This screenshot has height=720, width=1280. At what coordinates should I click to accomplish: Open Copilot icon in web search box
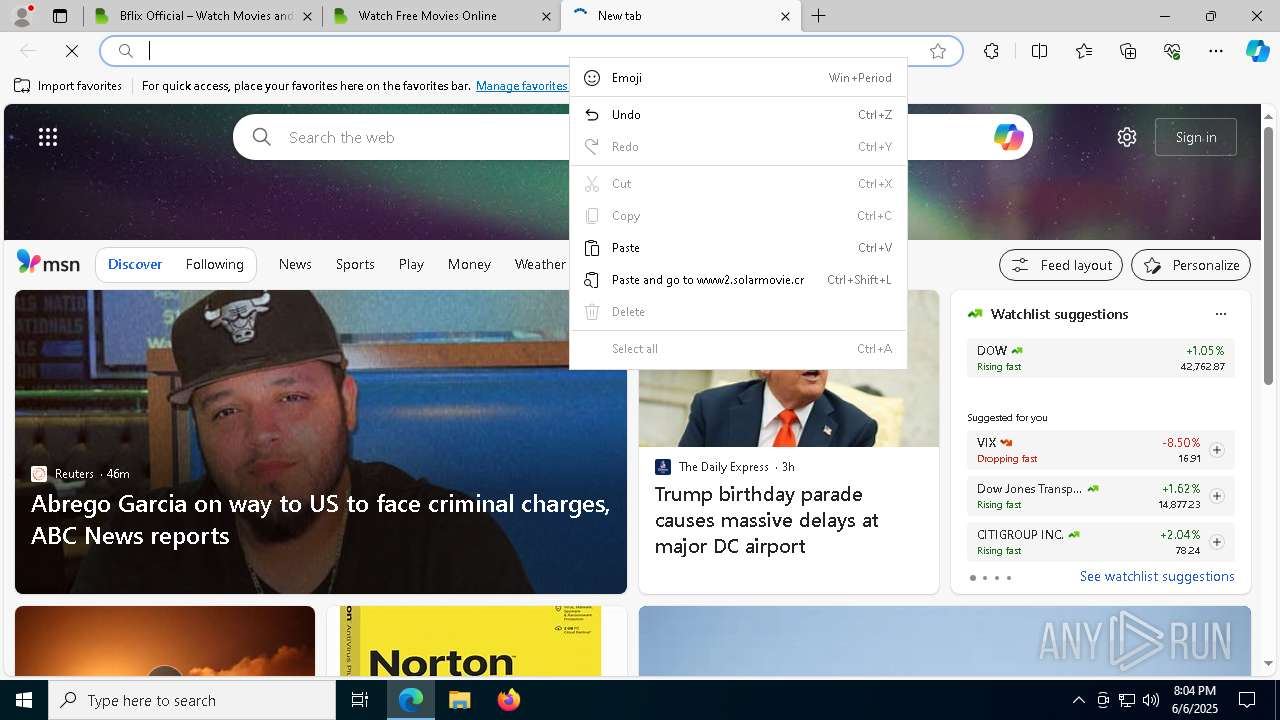click(x=1008, y=137)
